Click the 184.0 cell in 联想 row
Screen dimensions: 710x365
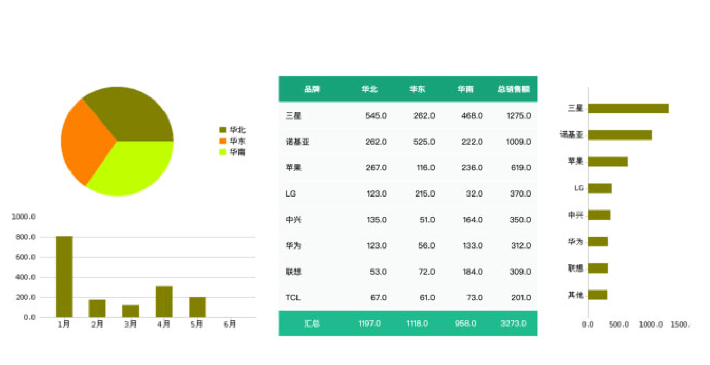click(x=472, y=272)
